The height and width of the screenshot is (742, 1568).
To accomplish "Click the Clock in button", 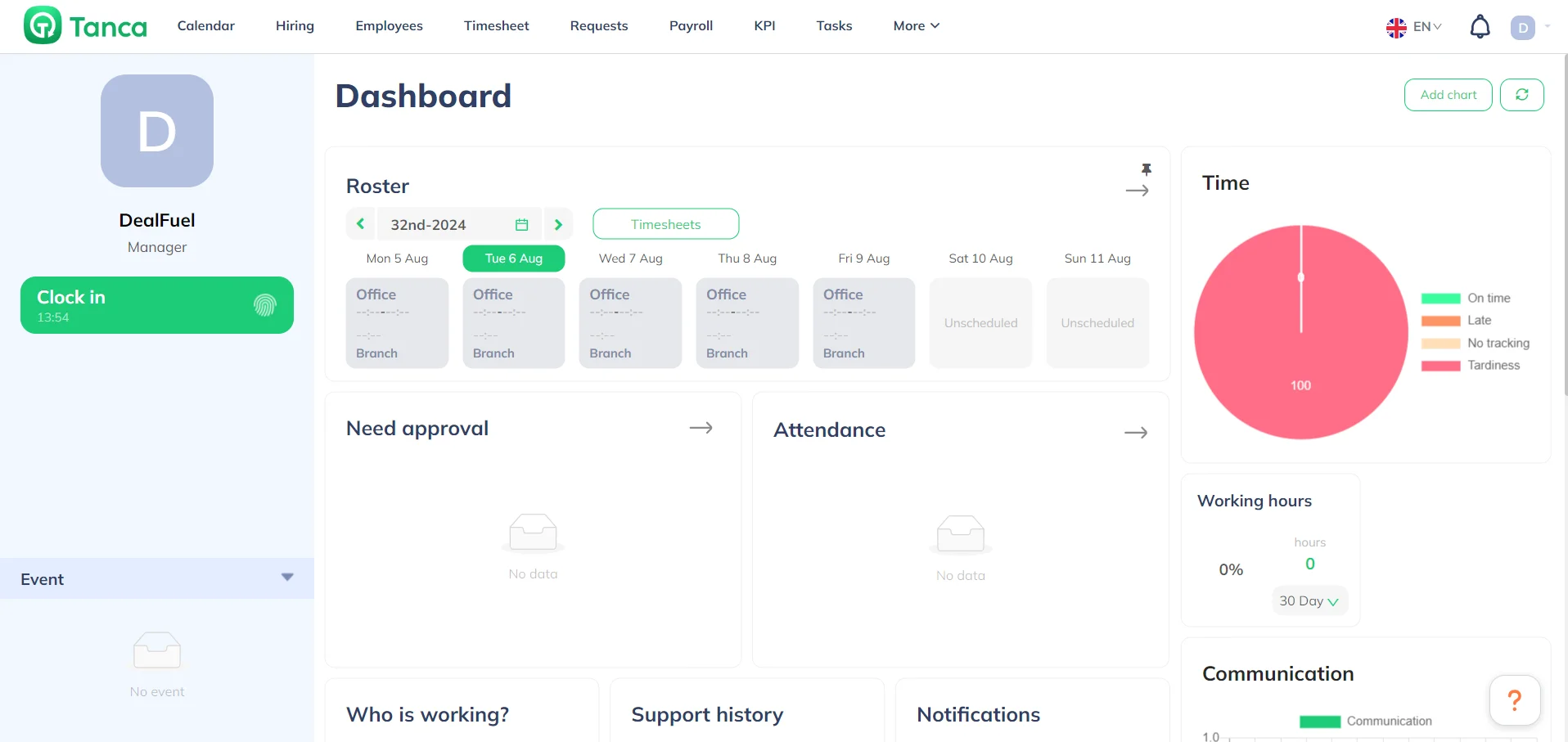I will [157, 305].
